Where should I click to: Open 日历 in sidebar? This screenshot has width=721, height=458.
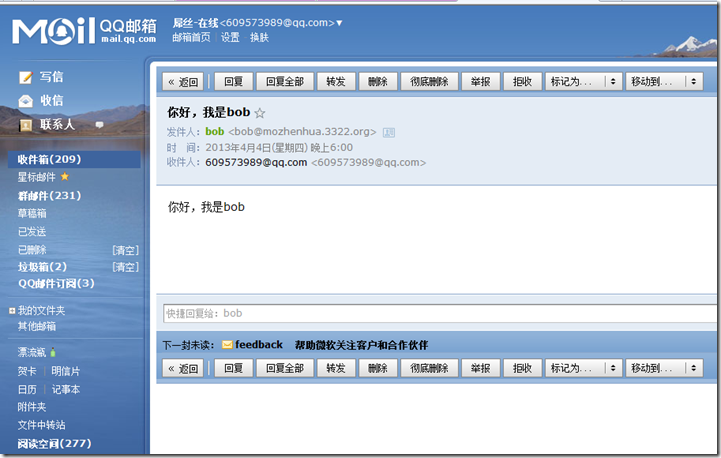tap(27, 389)
